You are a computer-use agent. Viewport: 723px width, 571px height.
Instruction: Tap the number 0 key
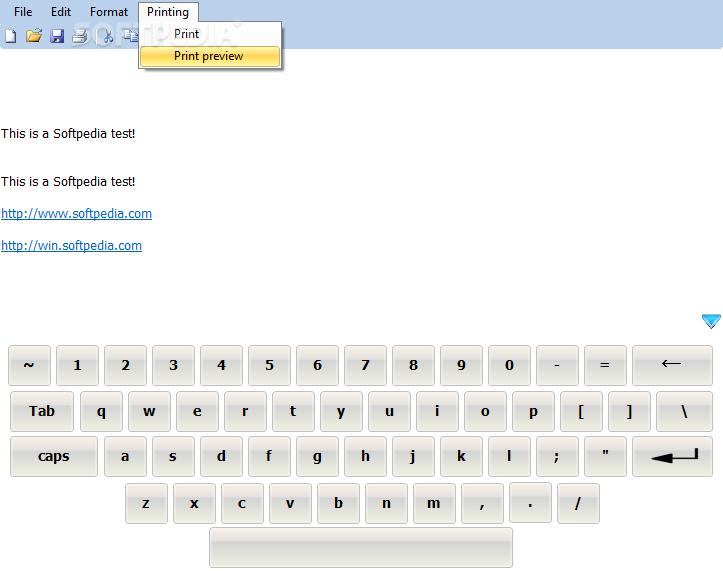pos(509,365)
